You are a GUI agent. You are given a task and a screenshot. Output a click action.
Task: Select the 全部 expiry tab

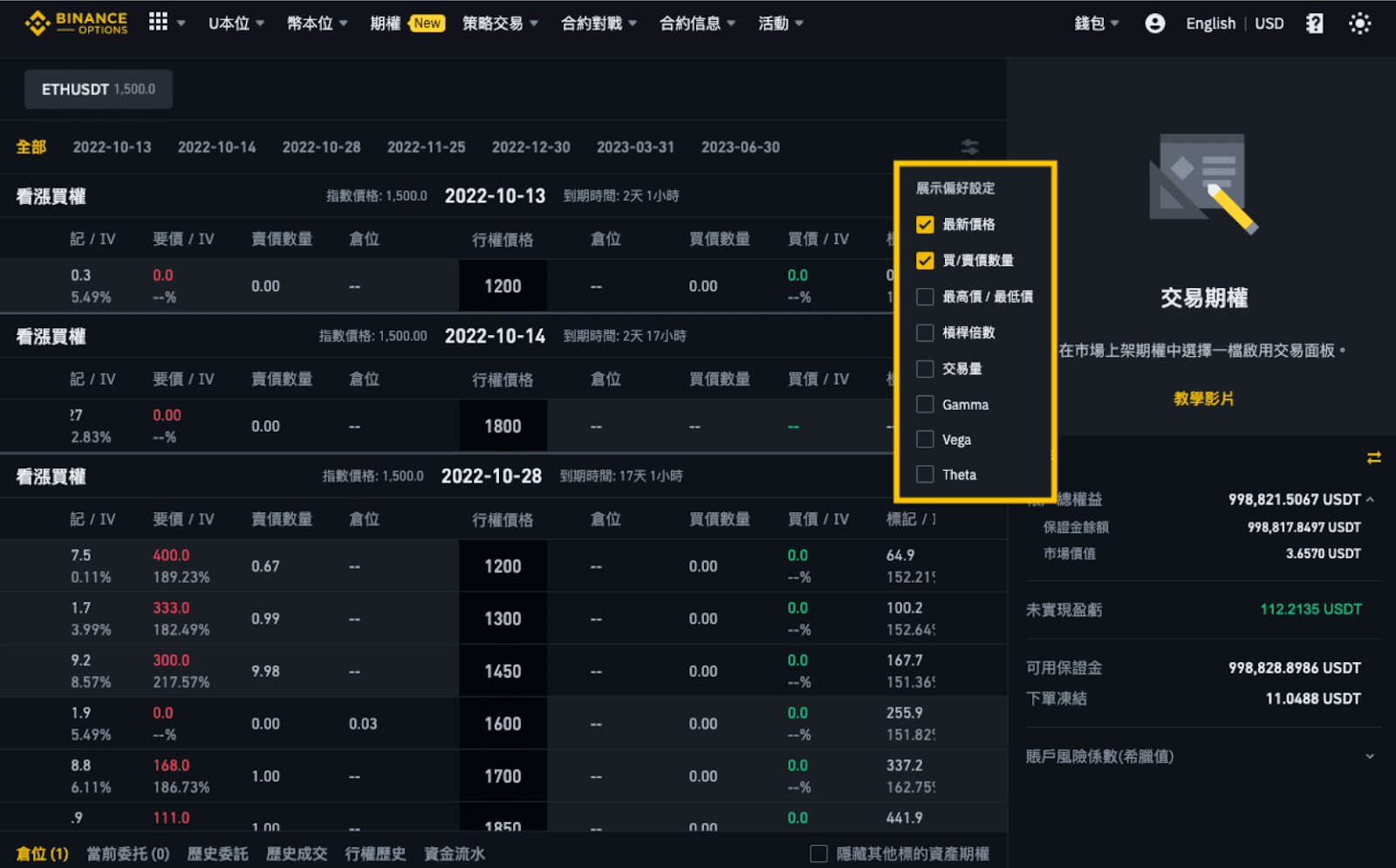pos(31,147)
